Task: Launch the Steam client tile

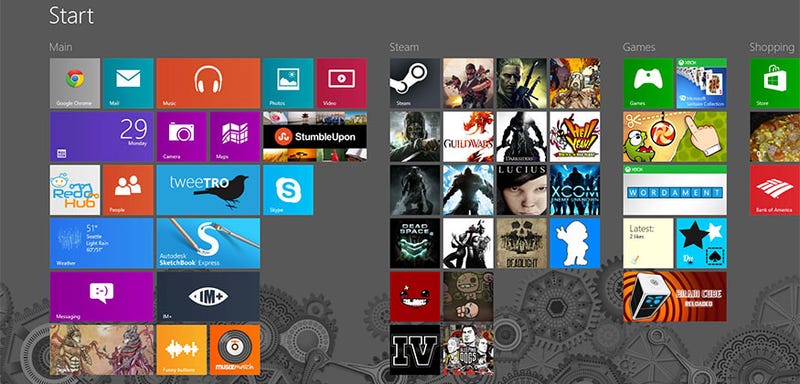Action: [415, 83]
